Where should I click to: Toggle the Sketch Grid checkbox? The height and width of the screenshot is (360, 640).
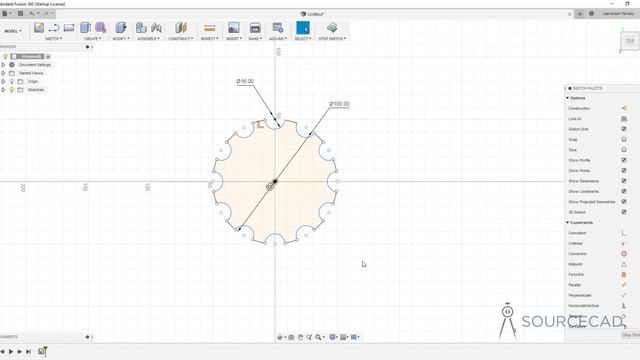(x=624, y=129)
